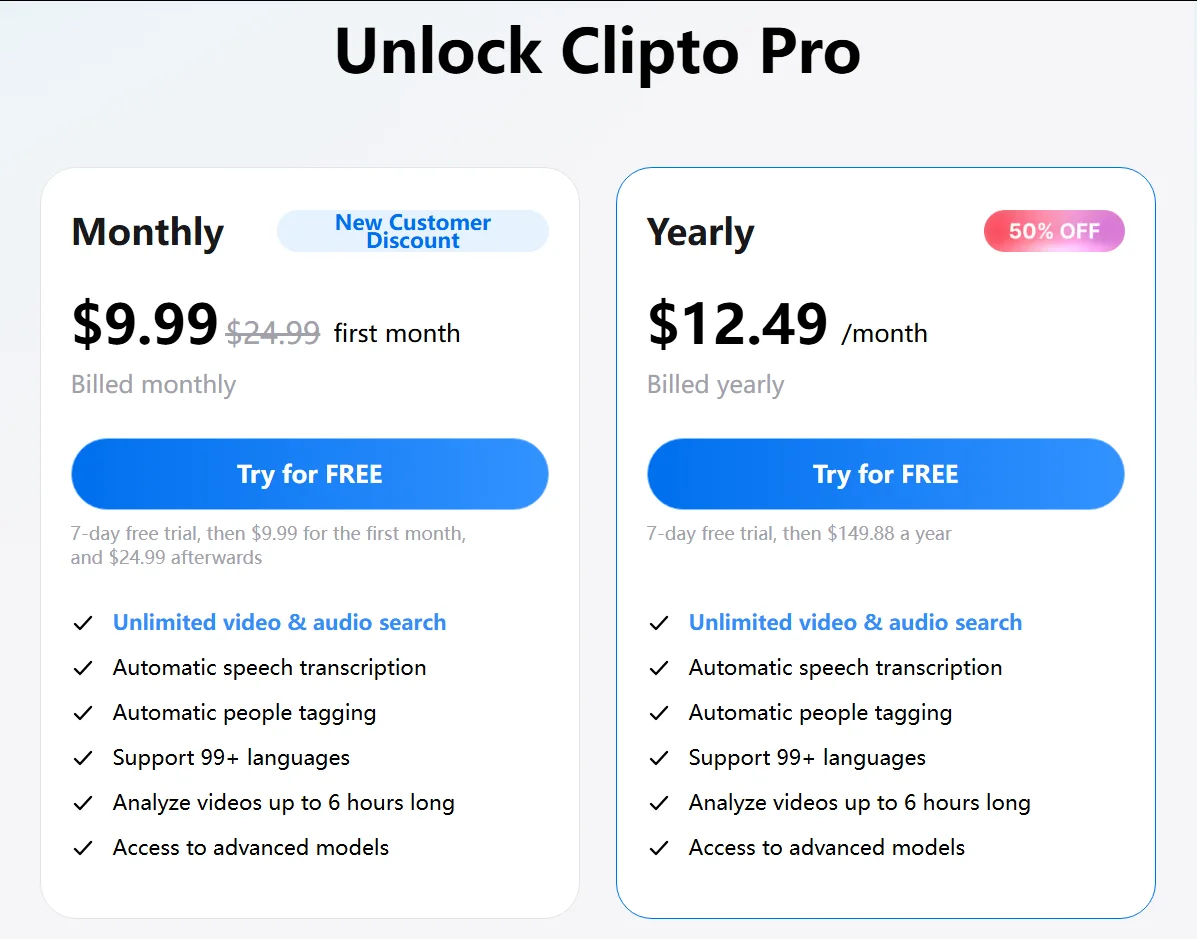
Task: Select the New Customer Discount badge
Action: click(x=413, y=231)
